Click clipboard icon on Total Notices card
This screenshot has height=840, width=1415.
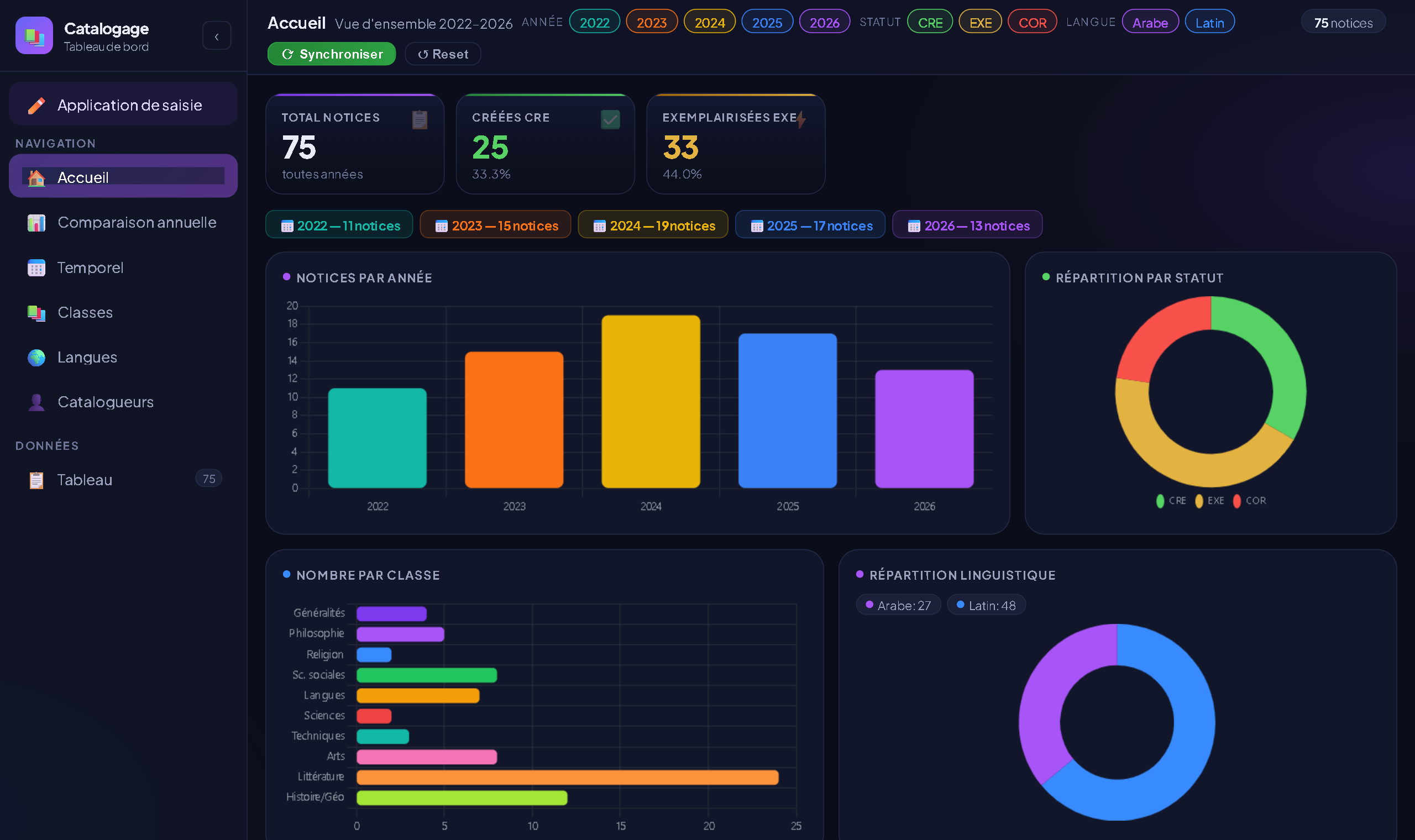(x=420, y=119)
